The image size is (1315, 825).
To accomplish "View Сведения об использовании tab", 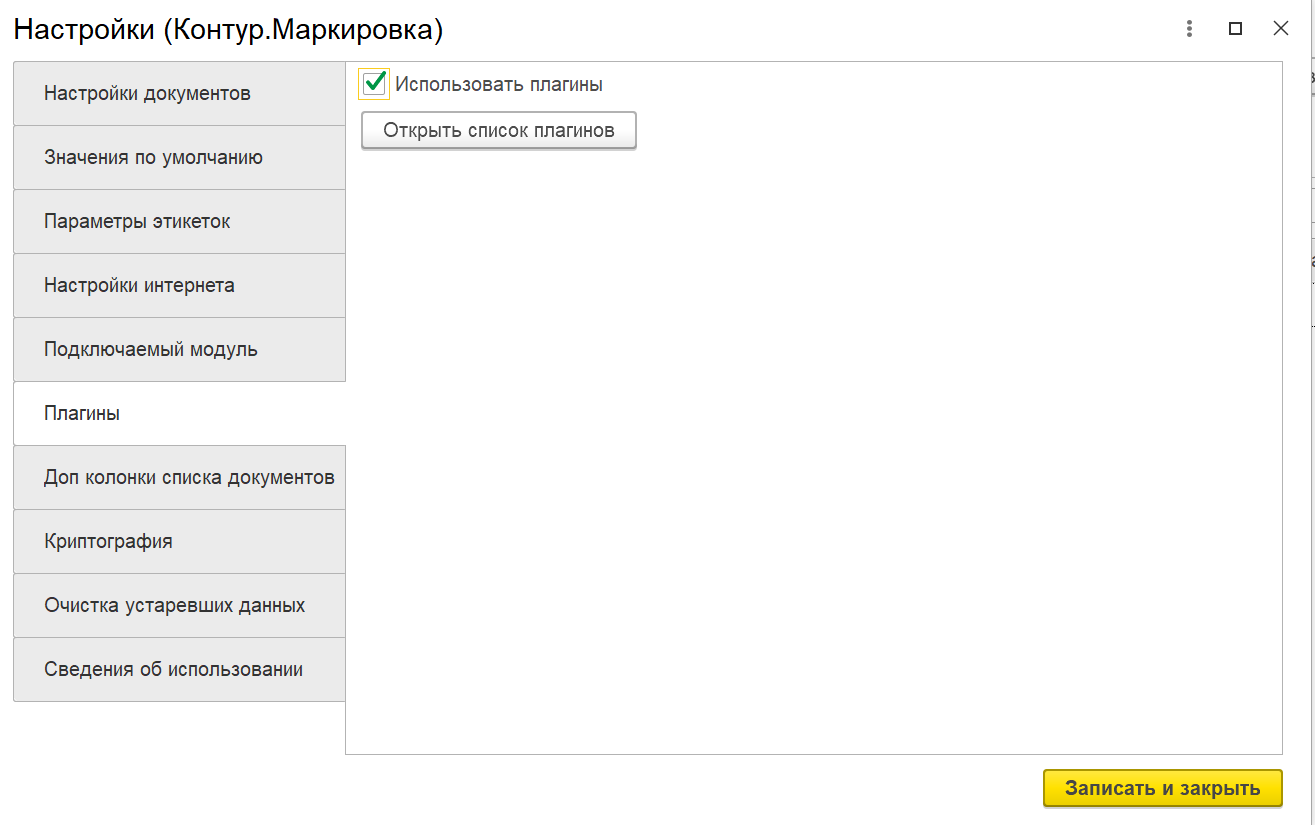I will click(x=180, y=670).
